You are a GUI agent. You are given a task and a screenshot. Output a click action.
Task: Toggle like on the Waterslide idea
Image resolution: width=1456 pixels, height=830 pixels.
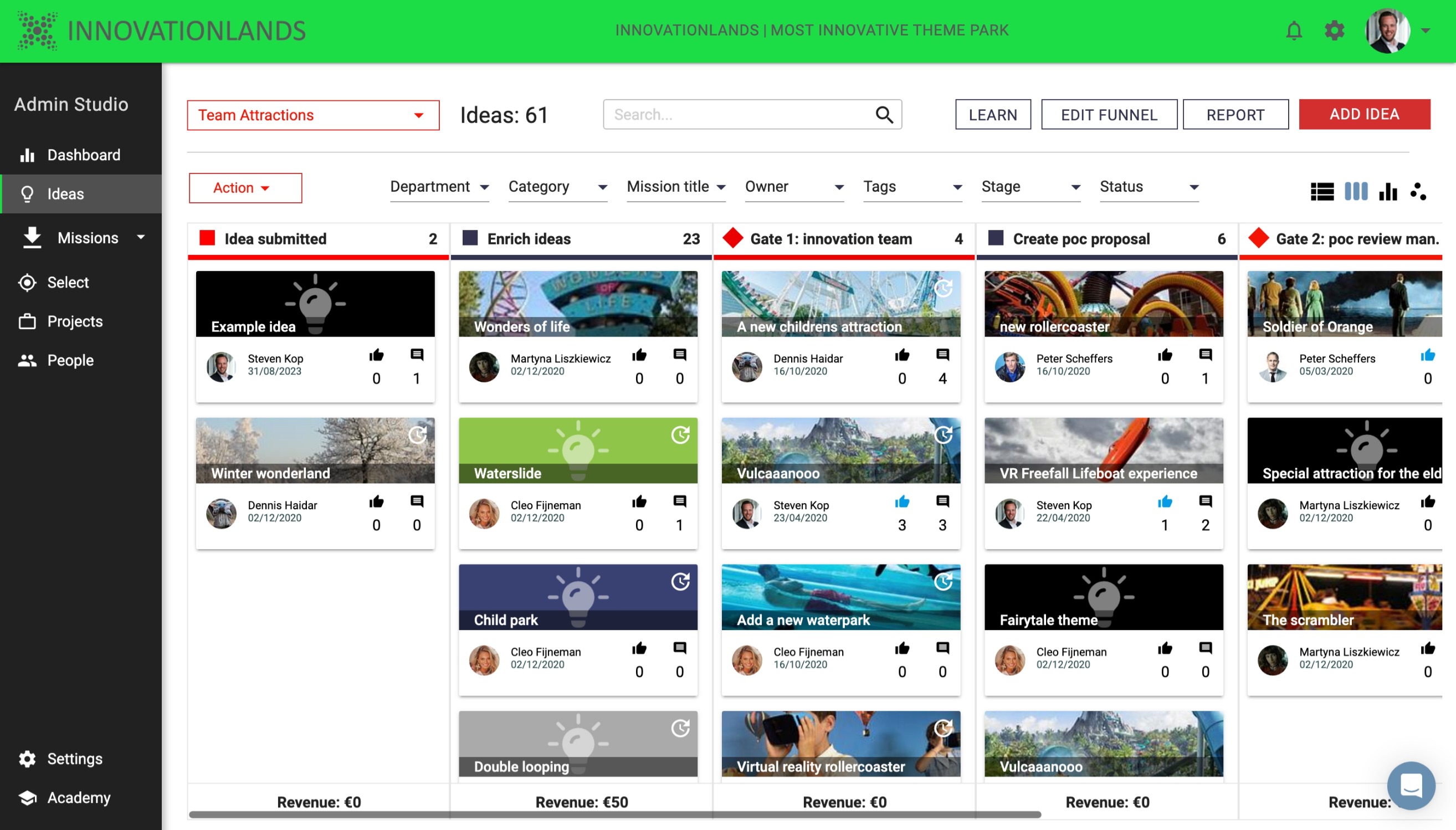click(639, 501)
